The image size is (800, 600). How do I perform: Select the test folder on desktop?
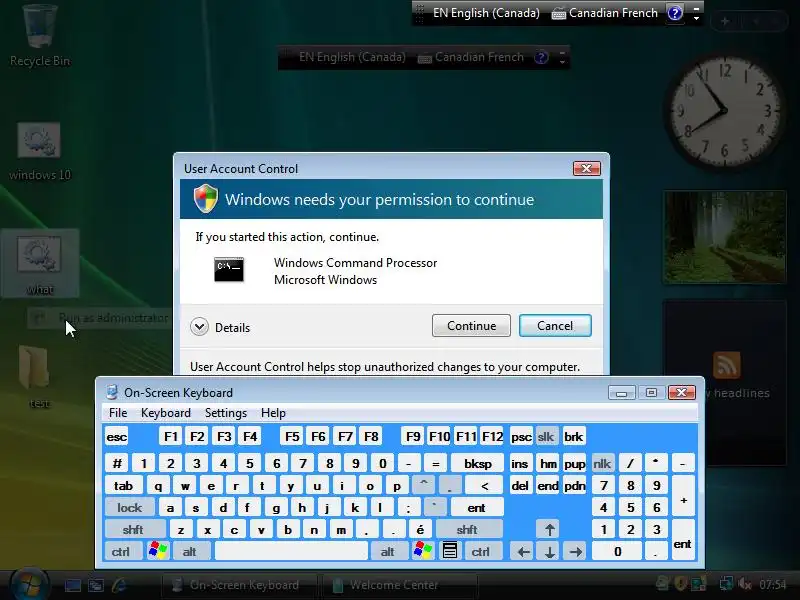[x=36, y=378]
